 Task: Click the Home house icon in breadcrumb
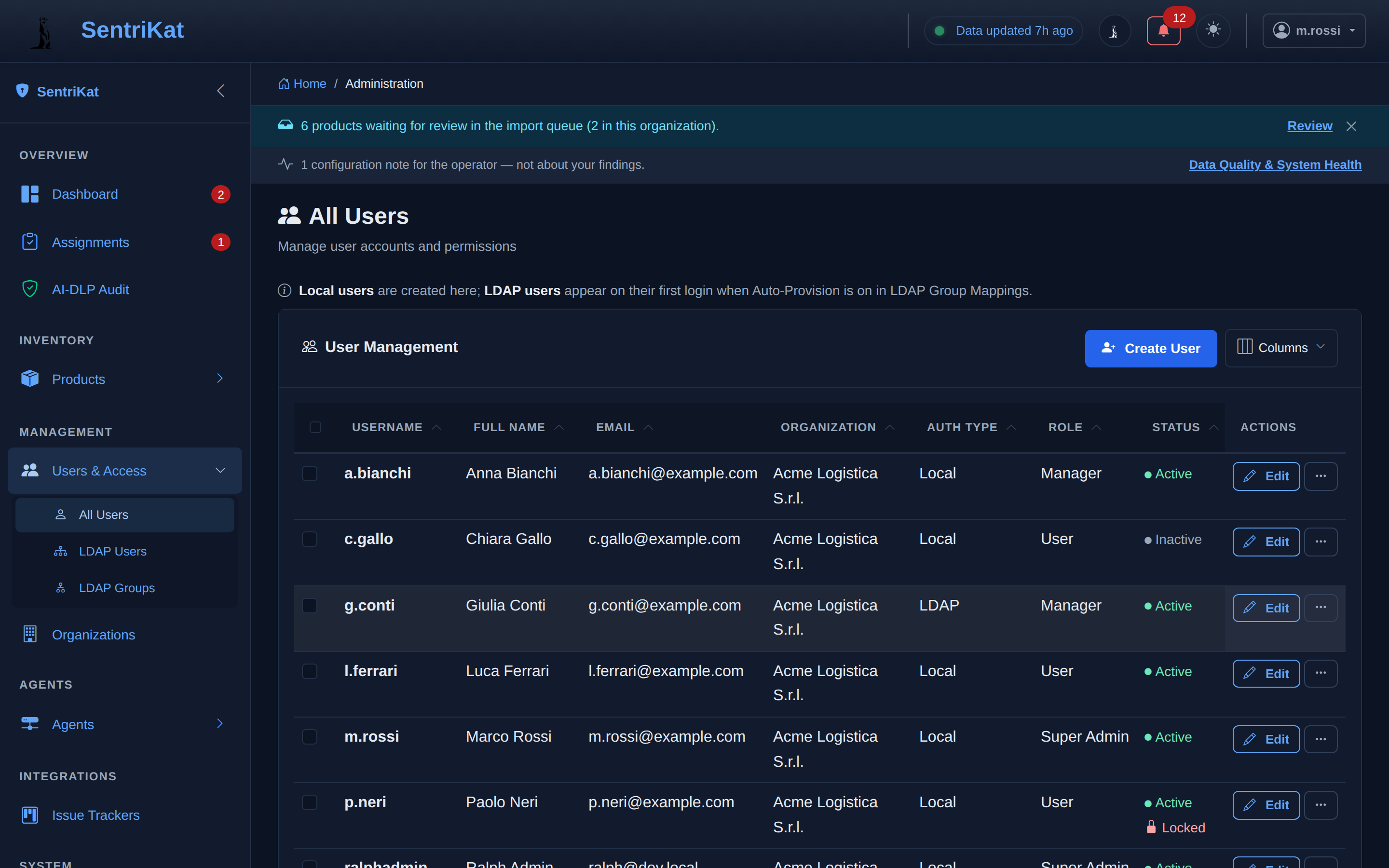pos(284,84)
